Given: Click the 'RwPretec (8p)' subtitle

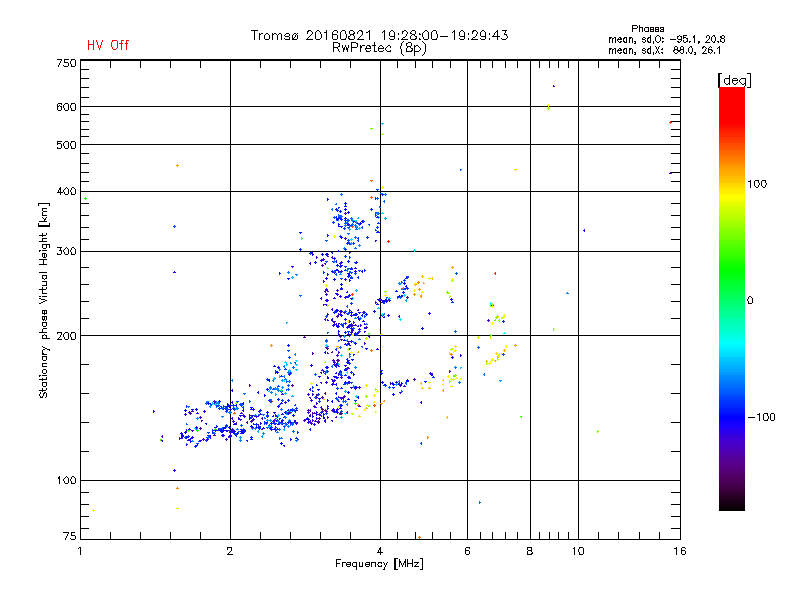Looking at the screenshot, I should [379, 48].
